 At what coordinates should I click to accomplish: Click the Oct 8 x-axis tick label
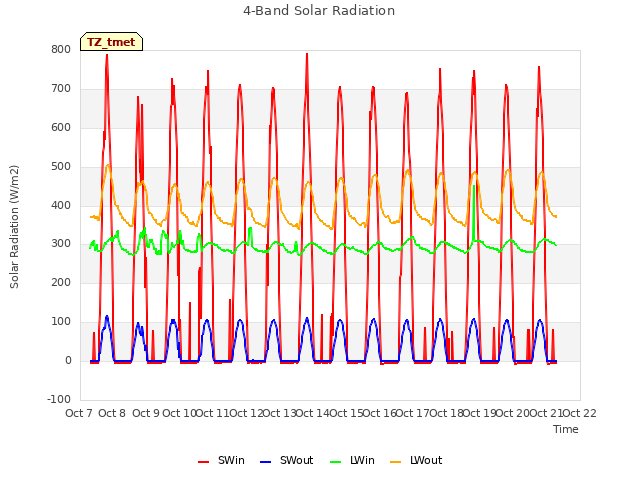112,413
